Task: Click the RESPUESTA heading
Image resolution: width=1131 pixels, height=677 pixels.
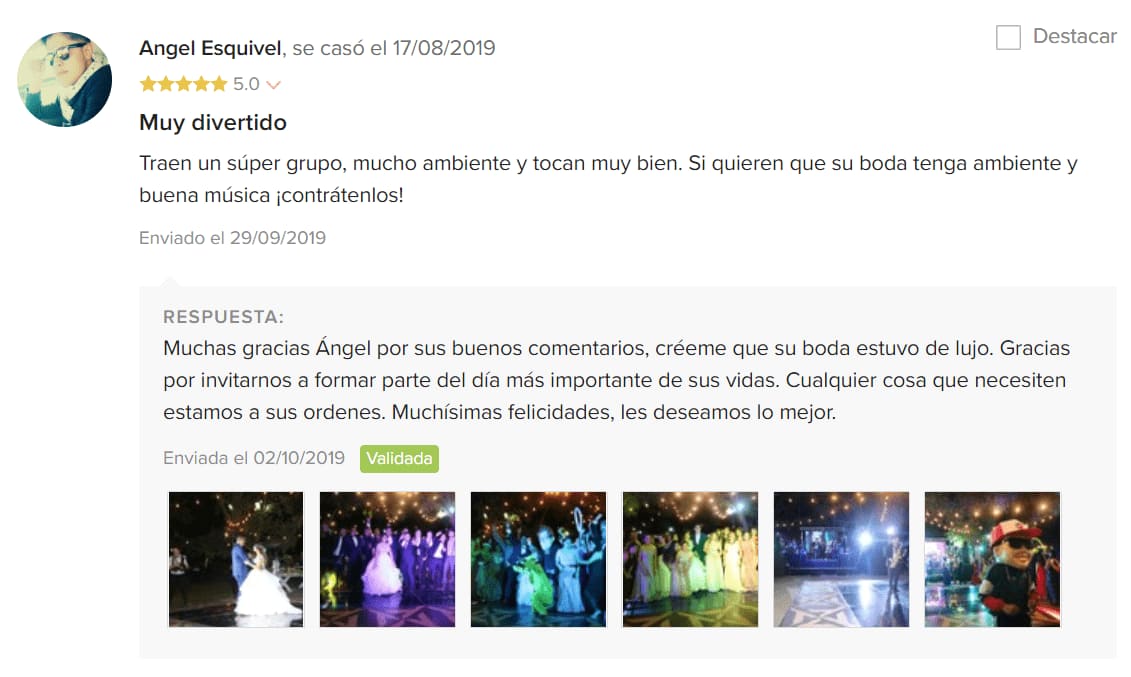Action: click(x=224, y=317)
